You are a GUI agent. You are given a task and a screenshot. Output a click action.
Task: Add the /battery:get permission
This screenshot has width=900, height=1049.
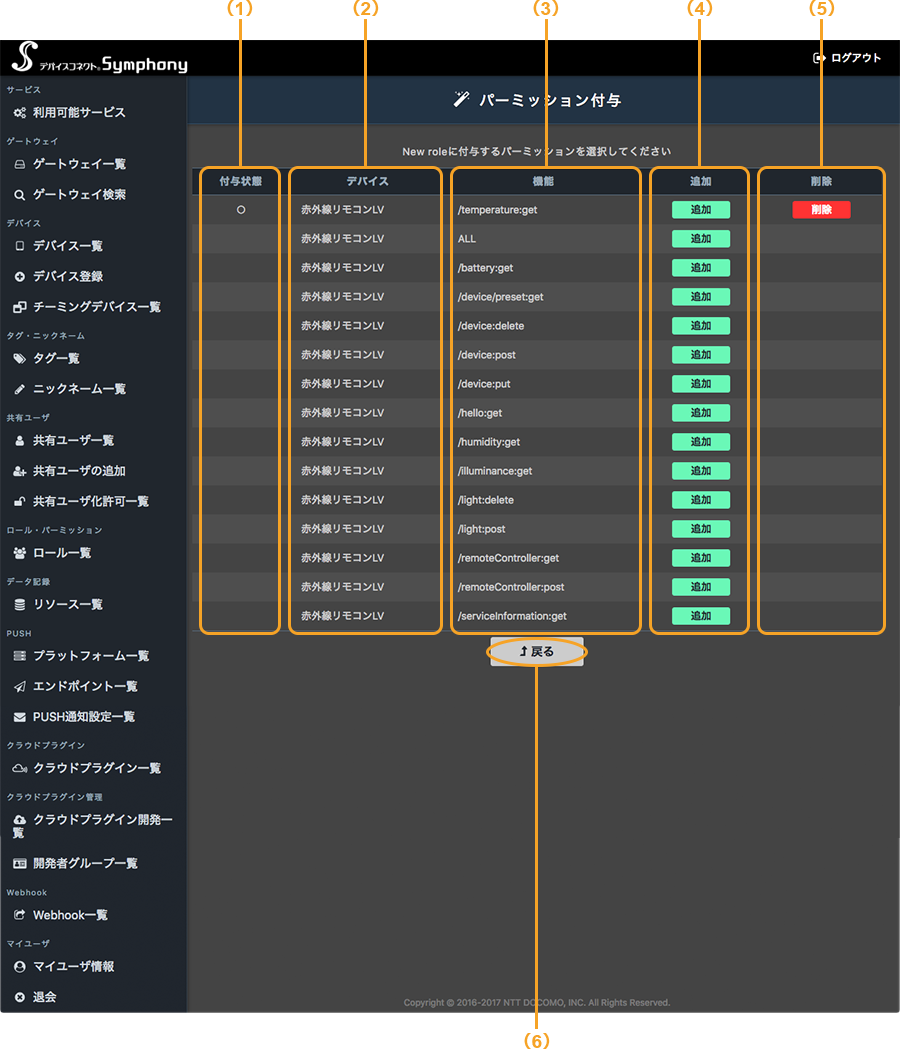701,268
